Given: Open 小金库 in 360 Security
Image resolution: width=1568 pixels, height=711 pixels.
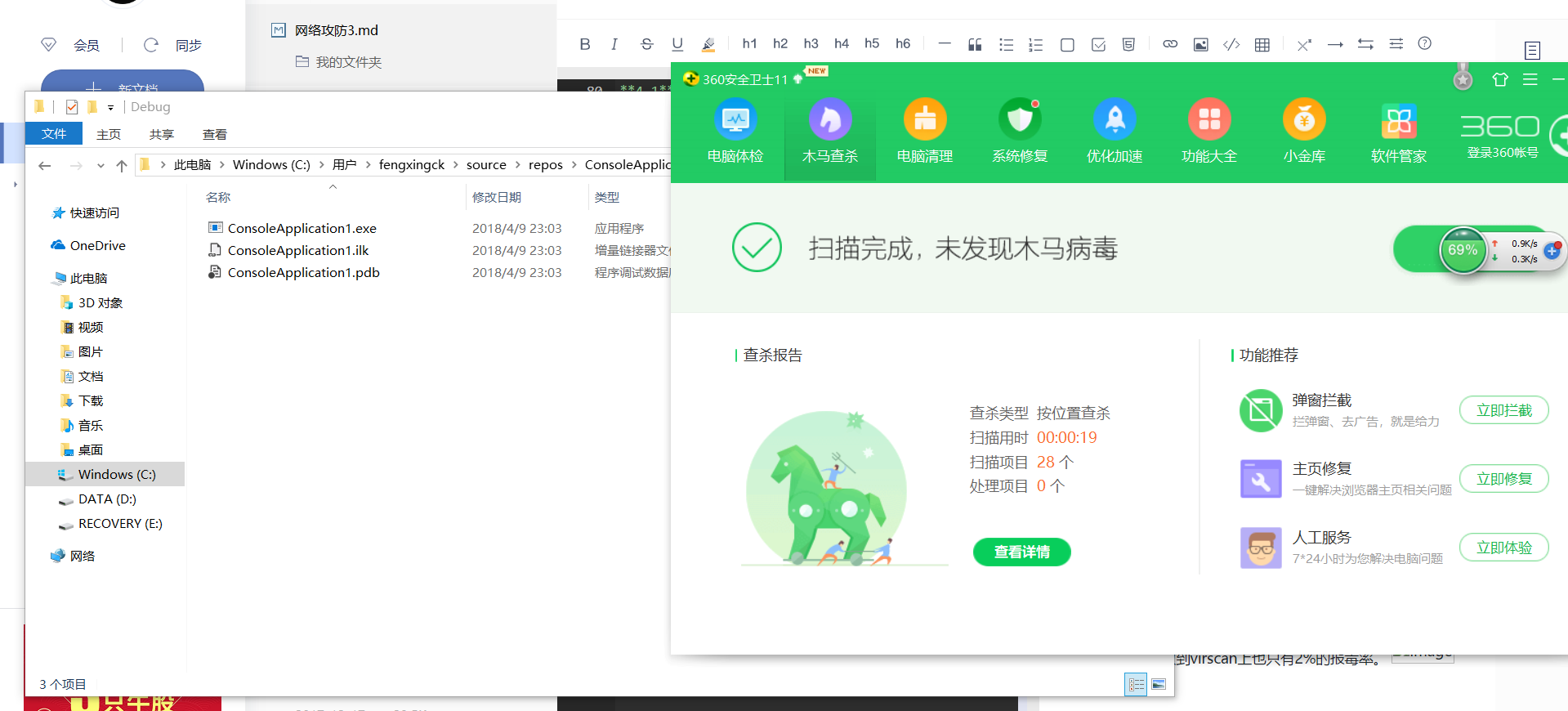Looking at the screenshot, I should [x=1304, y=131].
